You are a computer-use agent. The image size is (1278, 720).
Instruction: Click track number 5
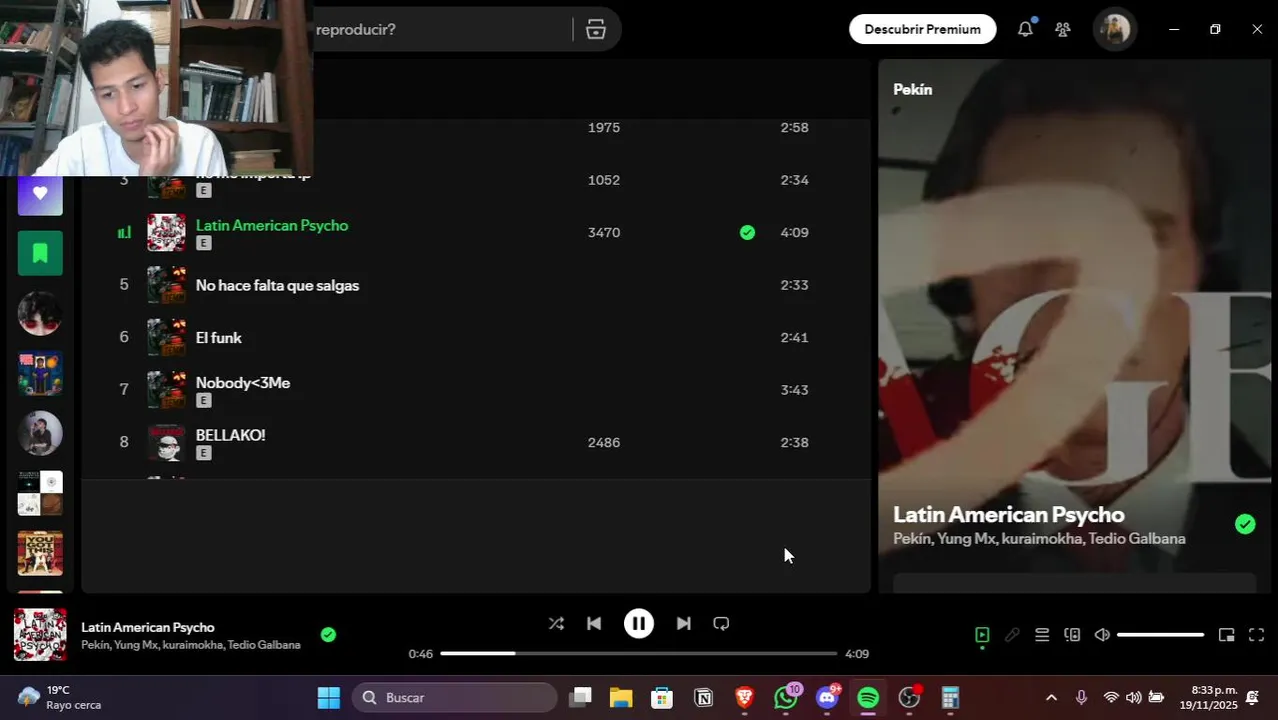124,285
